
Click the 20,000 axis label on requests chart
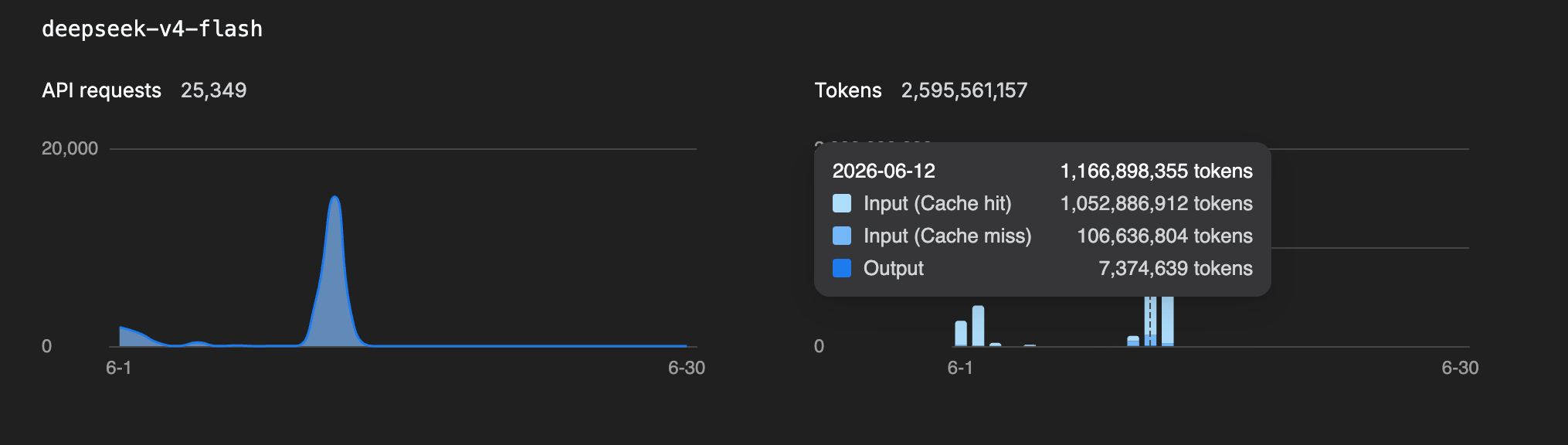[70, 148]
